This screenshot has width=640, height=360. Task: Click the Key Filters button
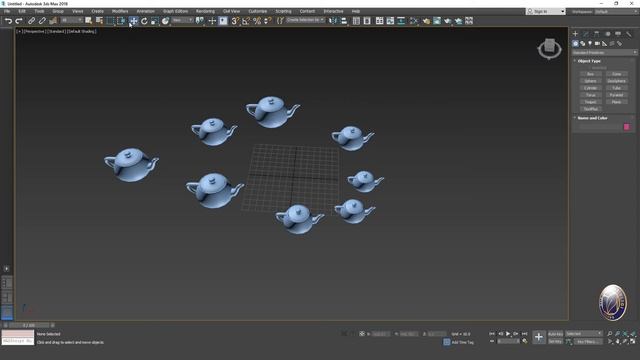(588, 342)
